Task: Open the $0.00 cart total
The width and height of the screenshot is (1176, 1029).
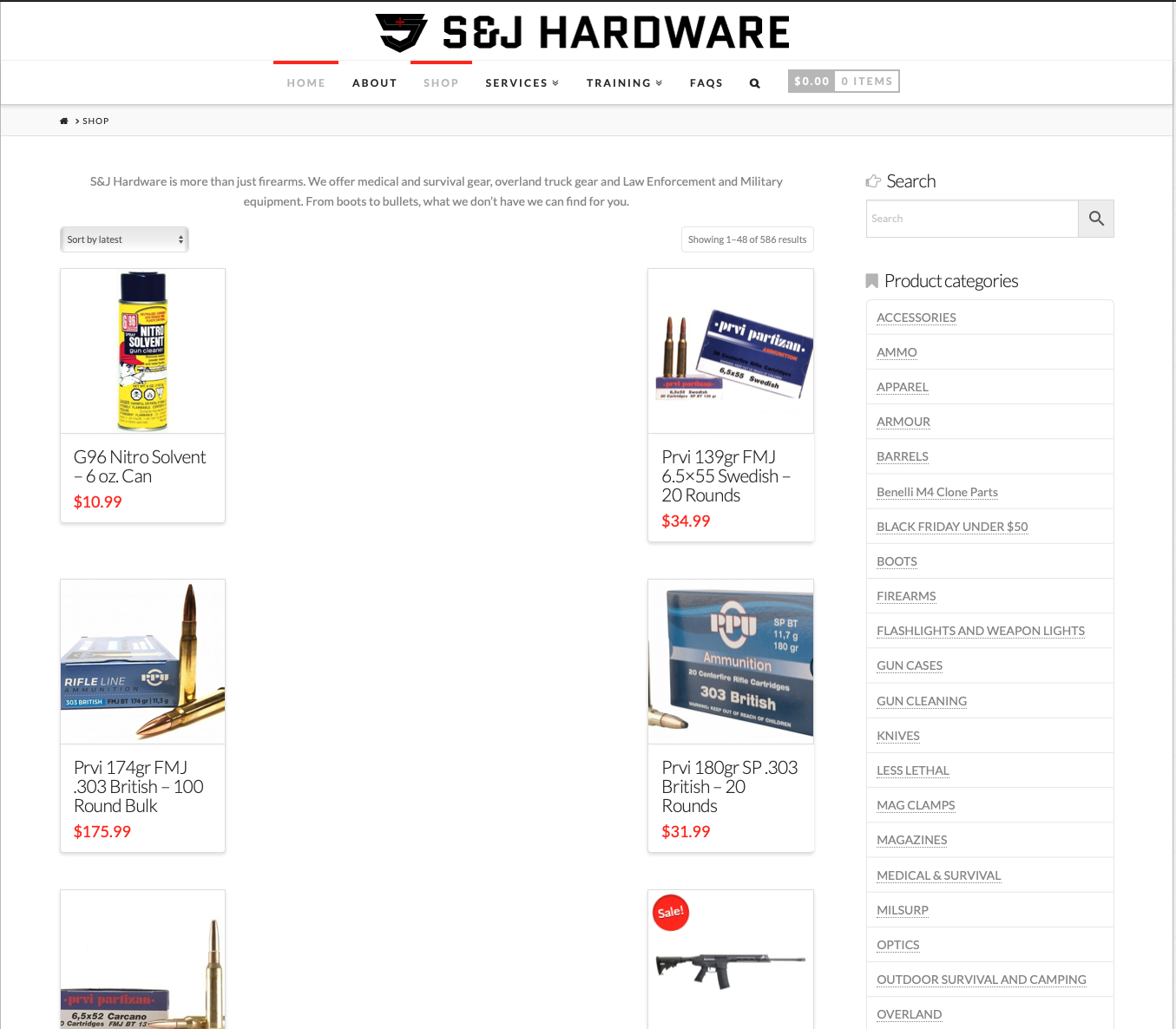Action: click(x=811, y=81)
